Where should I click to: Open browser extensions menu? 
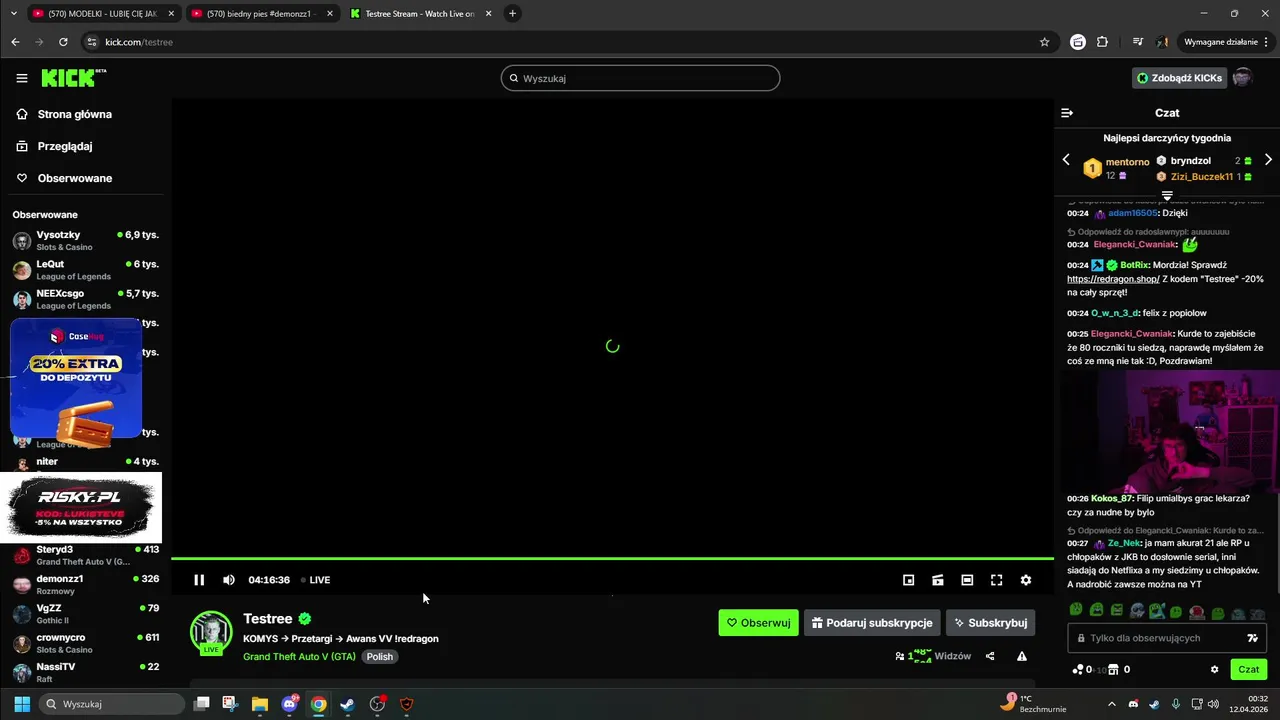[1102, 42]
